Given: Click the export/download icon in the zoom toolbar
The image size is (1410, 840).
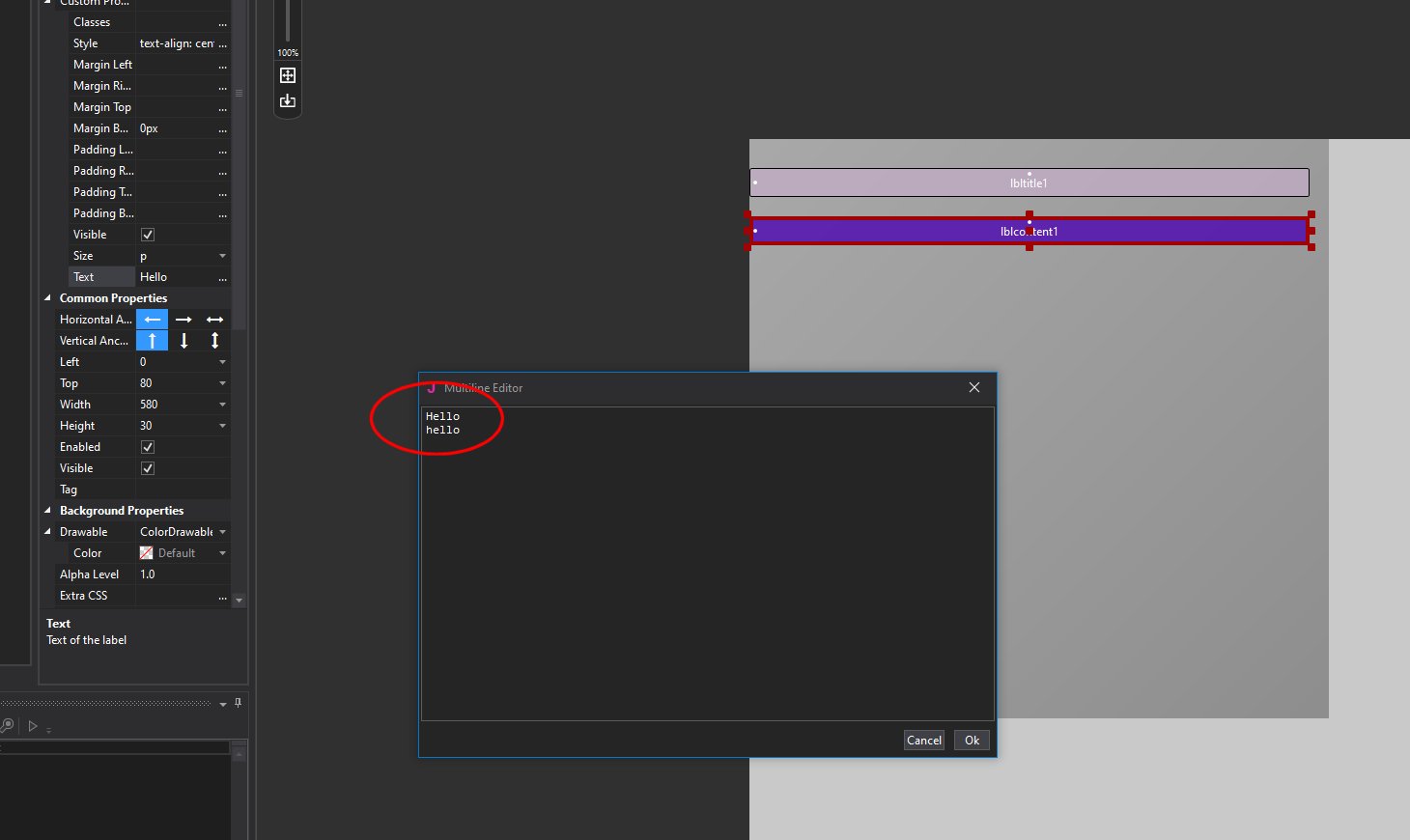Looking at the screenshot, I should pyautogui.click(x=287, y=99).
